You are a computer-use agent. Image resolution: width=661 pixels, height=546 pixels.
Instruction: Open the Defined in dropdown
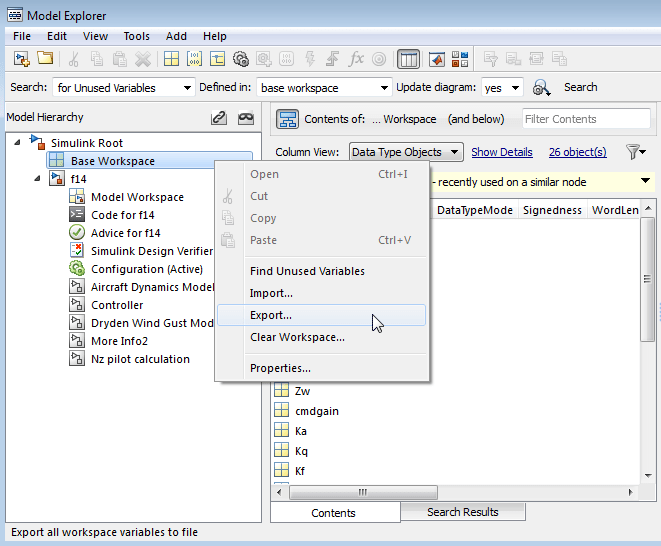(324, 88)
